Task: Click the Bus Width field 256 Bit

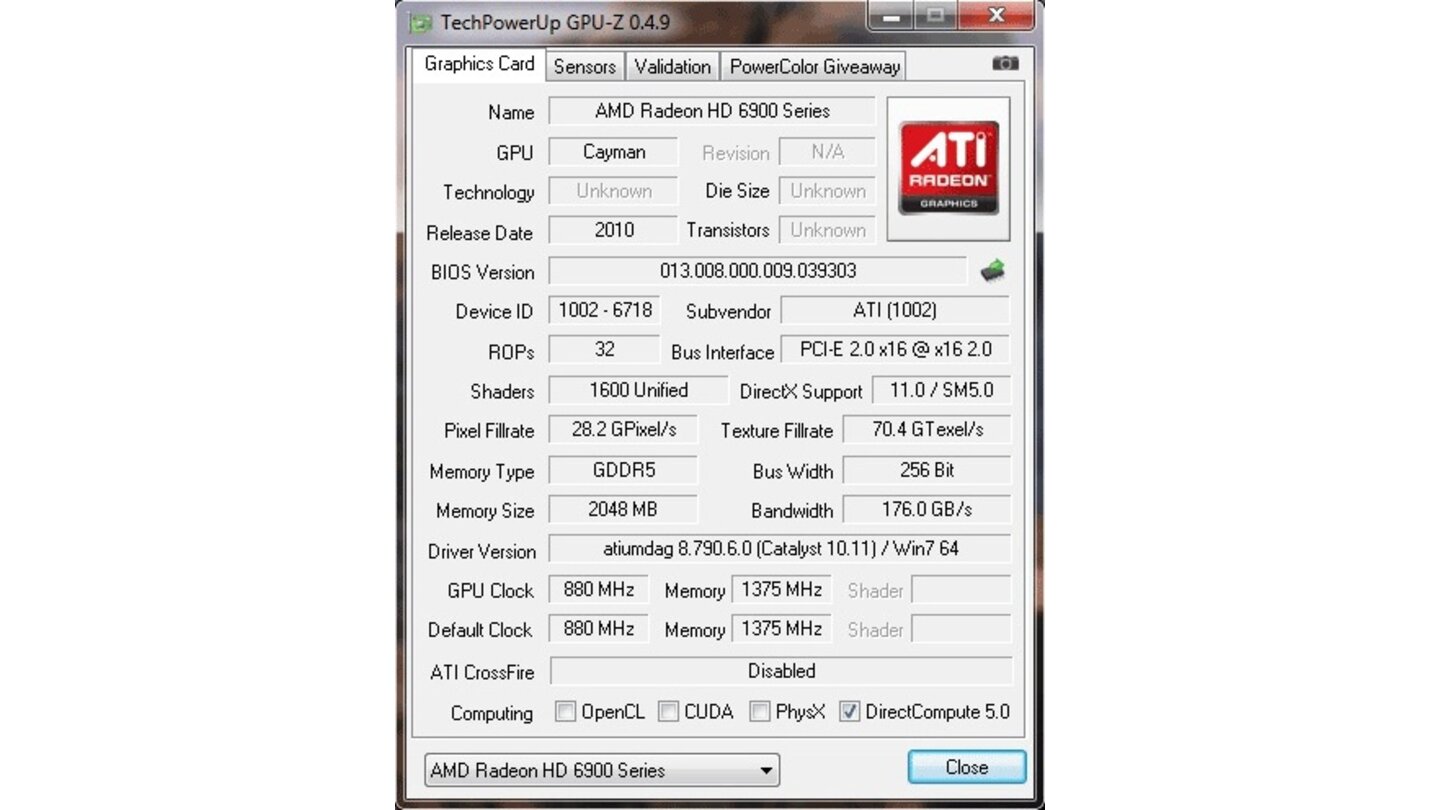Action: tap(927, 470)
